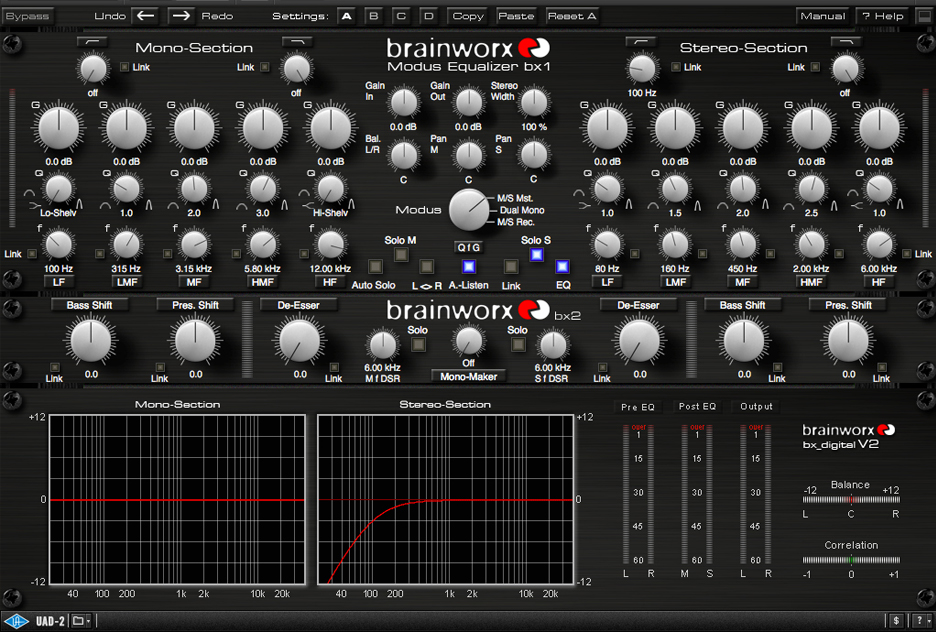
Task: Click the top-right collapse panel icon
Action: pyautogui.click(x=925, y=16)
